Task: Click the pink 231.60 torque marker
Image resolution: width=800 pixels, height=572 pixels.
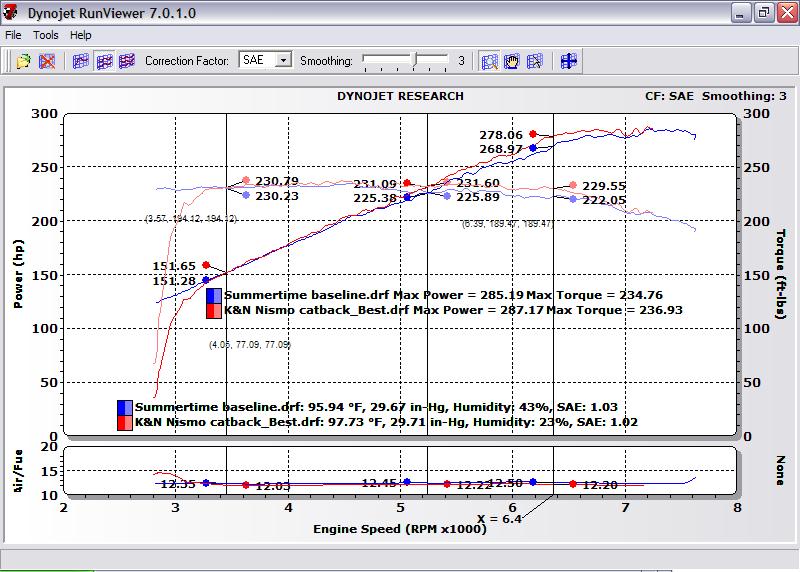Action: click(447, 182)
